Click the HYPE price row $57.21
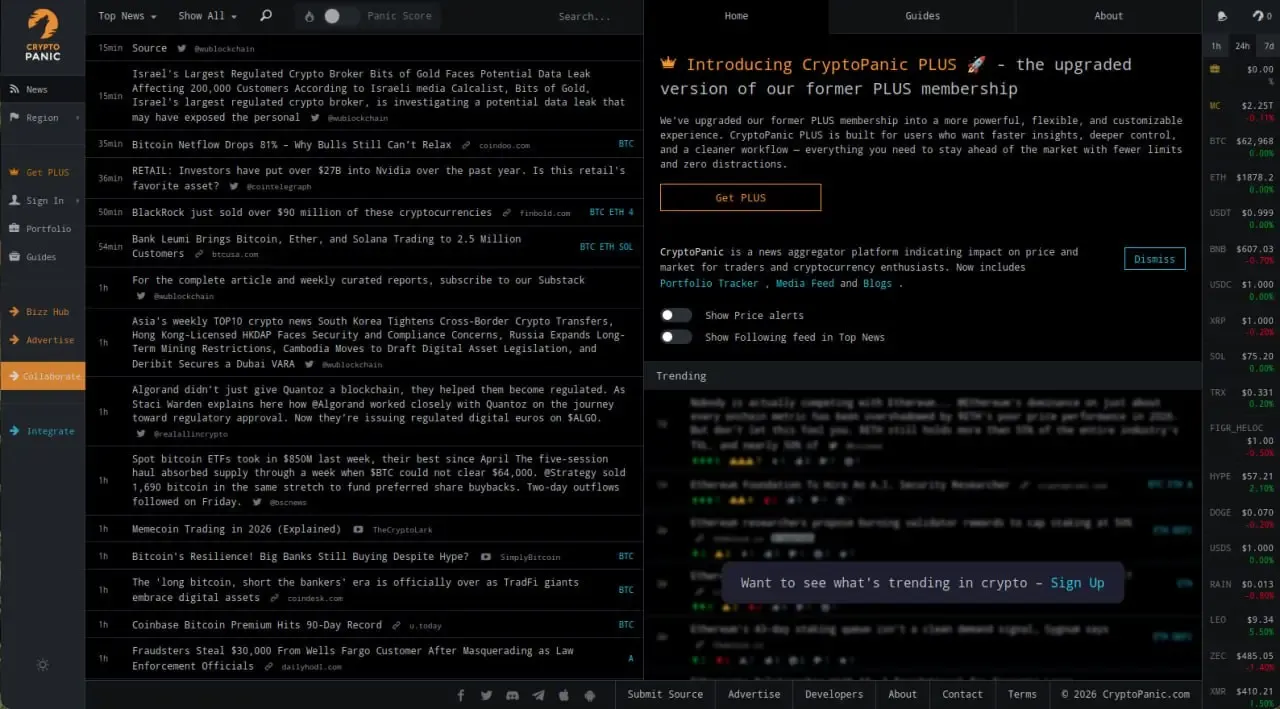 [x=1241, y=482]
